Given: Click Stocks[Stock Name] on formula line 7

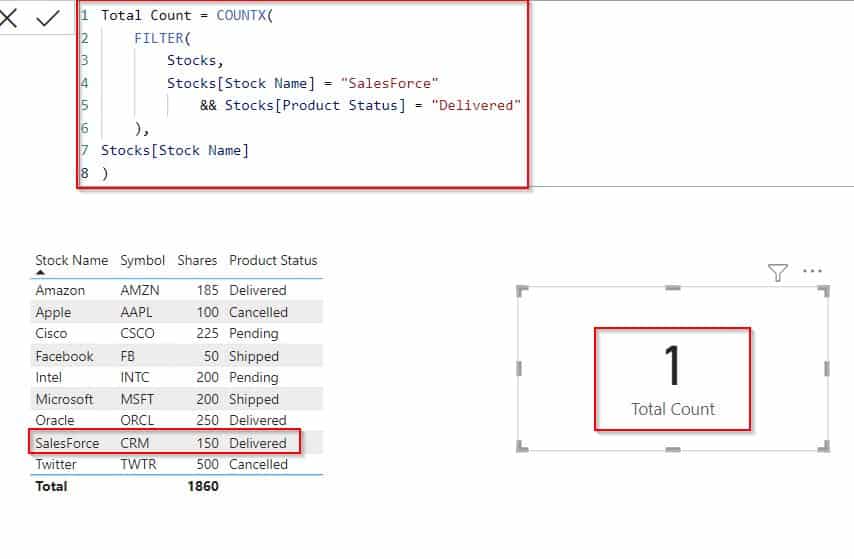Looking at the screenshot, I should click(x=175, y=150).
